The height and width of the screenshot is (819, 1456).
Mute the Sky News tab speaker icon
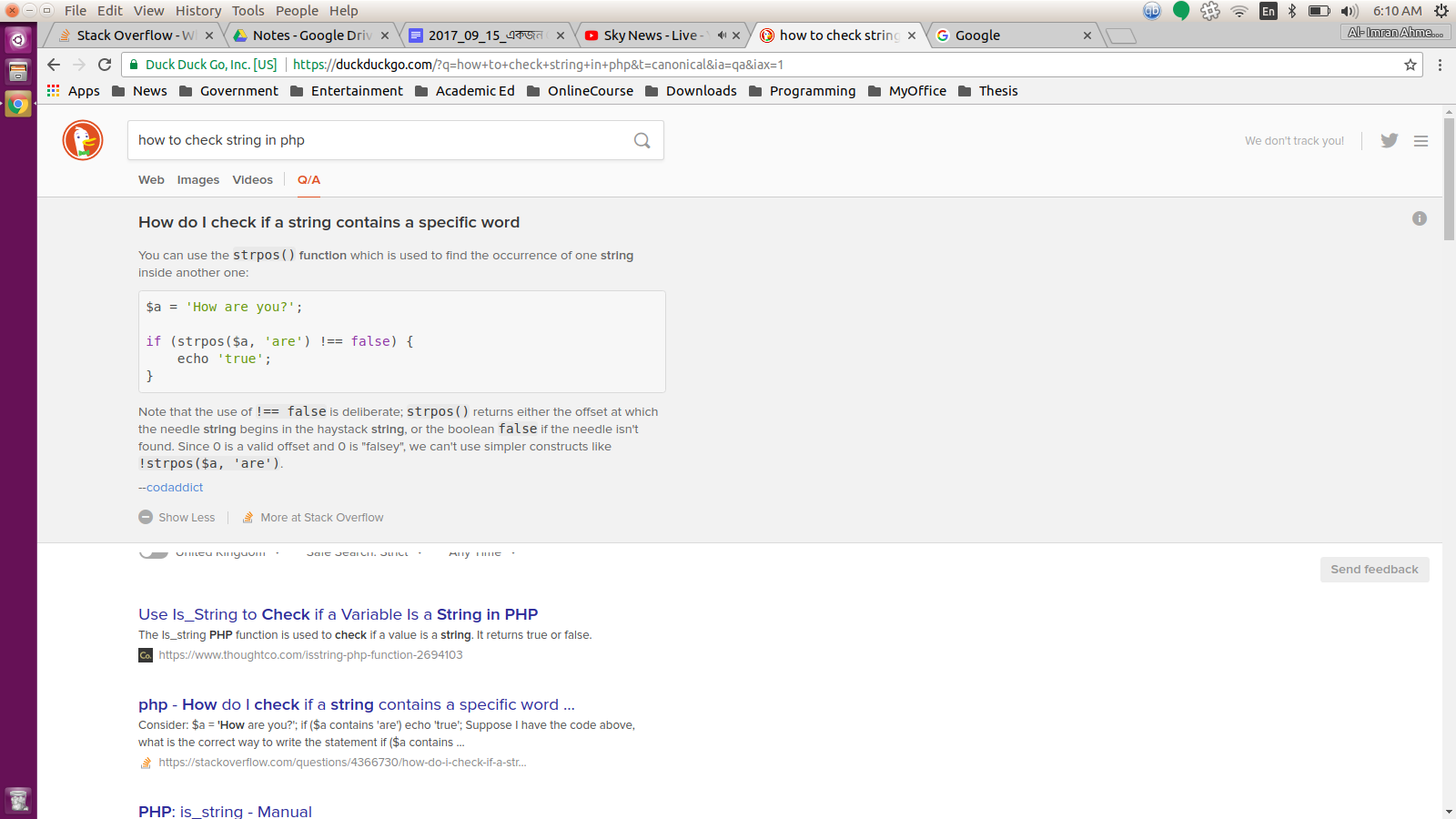click(x=722, y=35)
